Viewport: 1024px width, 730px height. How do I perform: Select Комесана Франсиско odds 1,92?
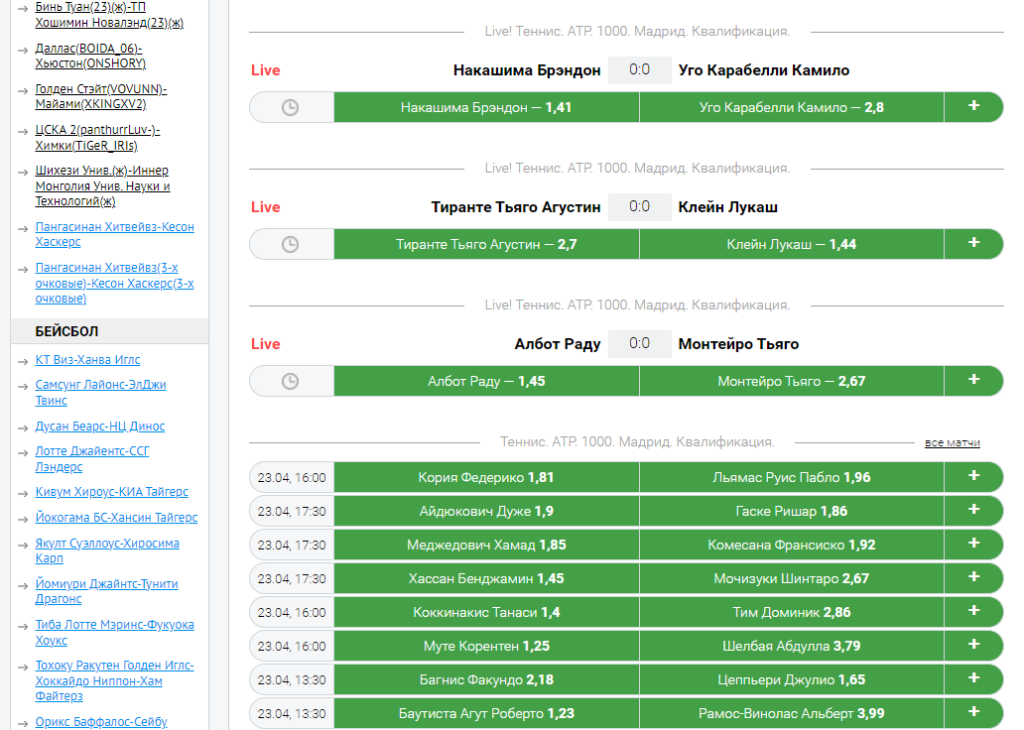pos(792,545)
